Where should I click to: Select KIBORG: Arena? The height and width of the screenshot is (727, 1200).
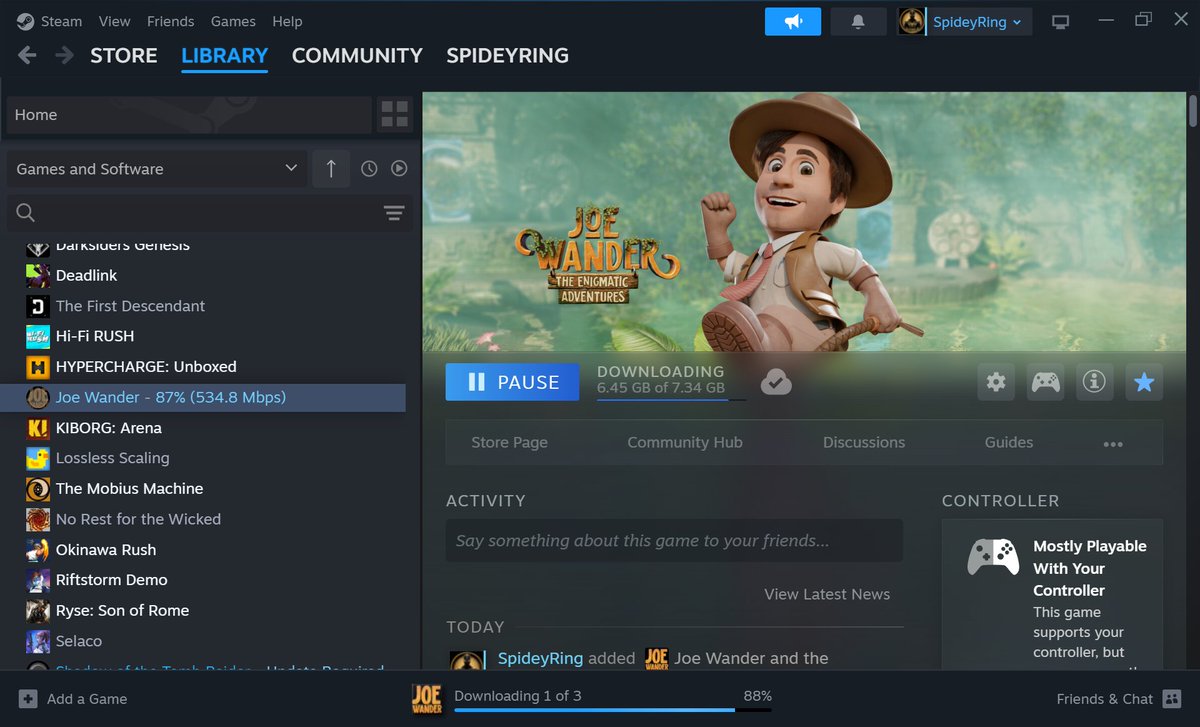click(108, 428)
